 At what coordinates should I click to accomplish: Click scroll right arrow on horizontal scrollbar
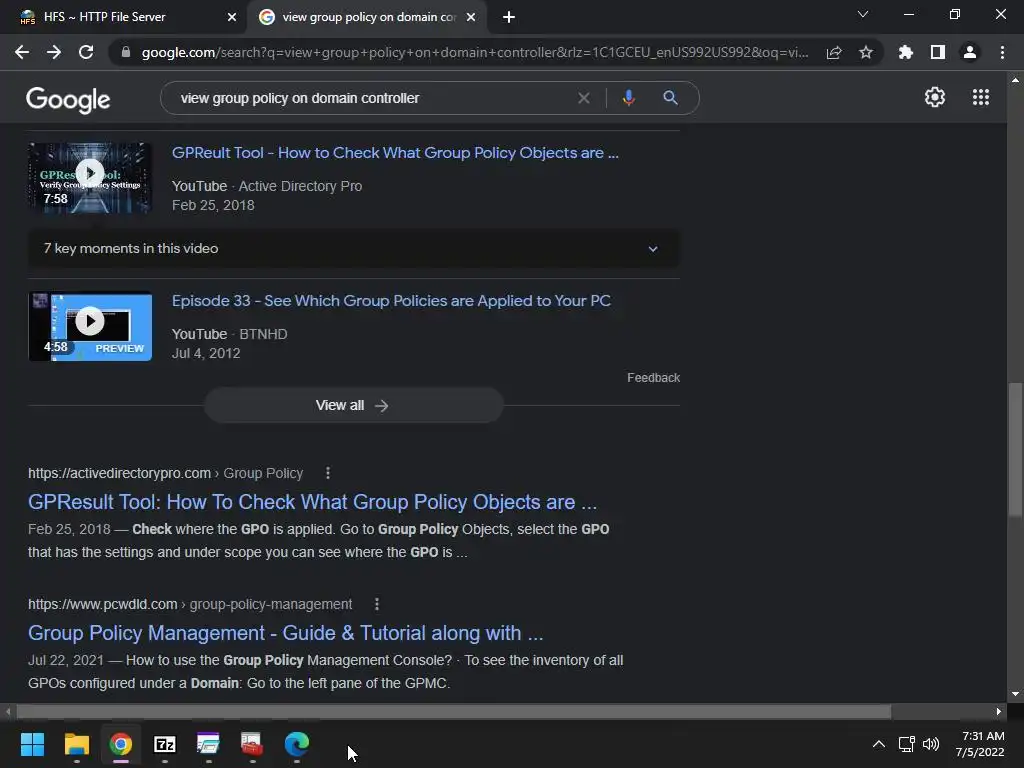pyautogui.click(x=999, y=711)
